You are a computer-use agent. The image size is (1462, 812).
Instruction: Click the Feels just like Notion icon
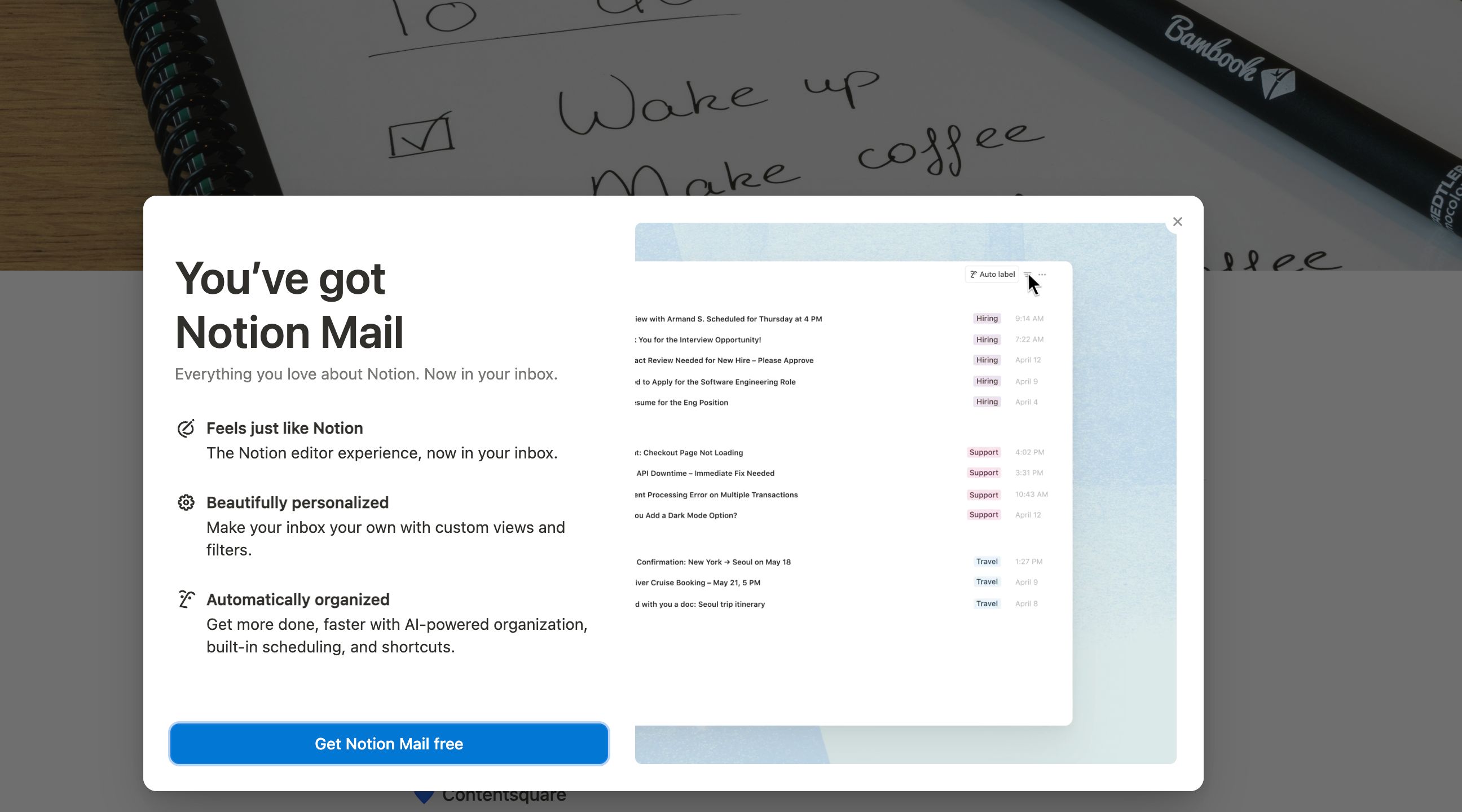click(x=186, y=429)
